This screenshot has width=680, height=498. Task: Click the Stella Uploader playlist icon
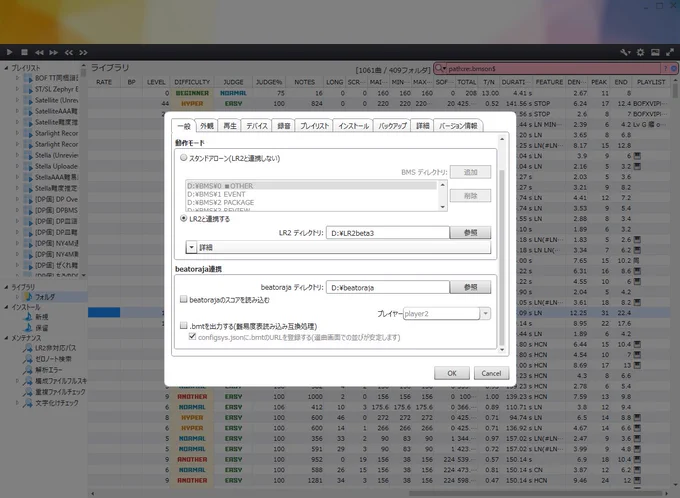28,166
